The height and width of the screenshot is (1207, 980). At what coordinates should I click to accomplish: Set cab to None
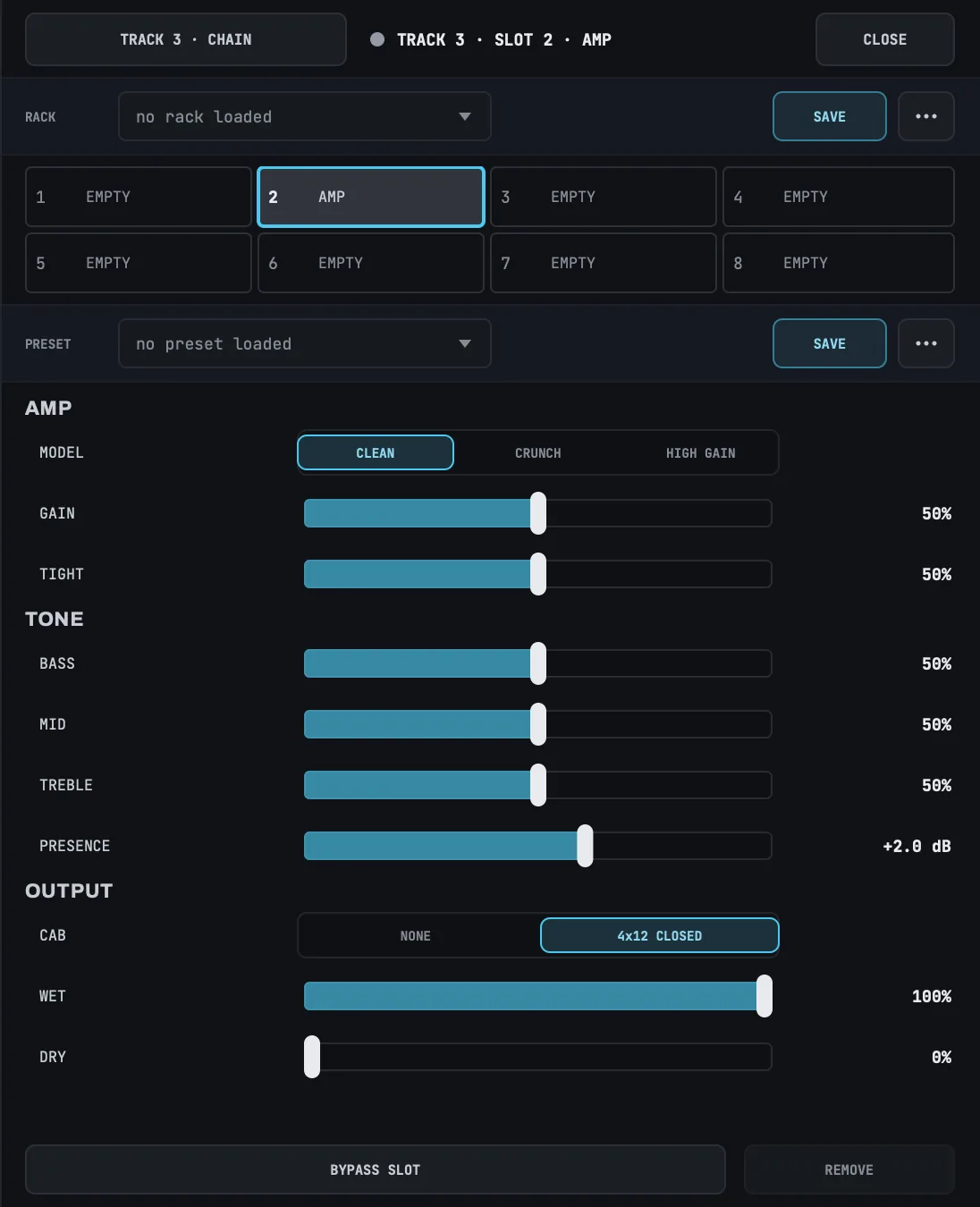pos(416,935)
